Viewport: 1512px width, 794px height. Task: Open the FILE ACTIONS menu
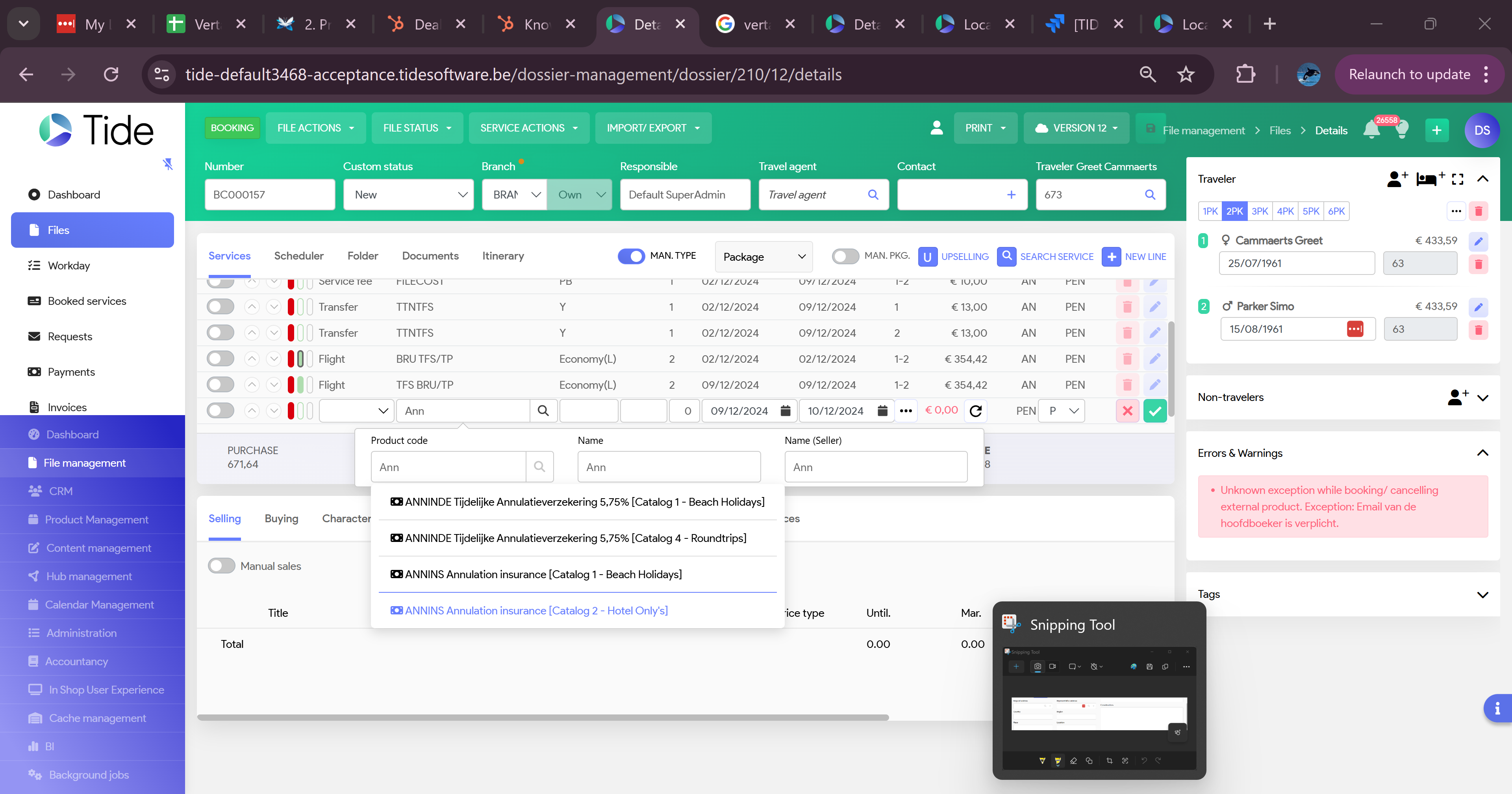[x=315, y=128]
